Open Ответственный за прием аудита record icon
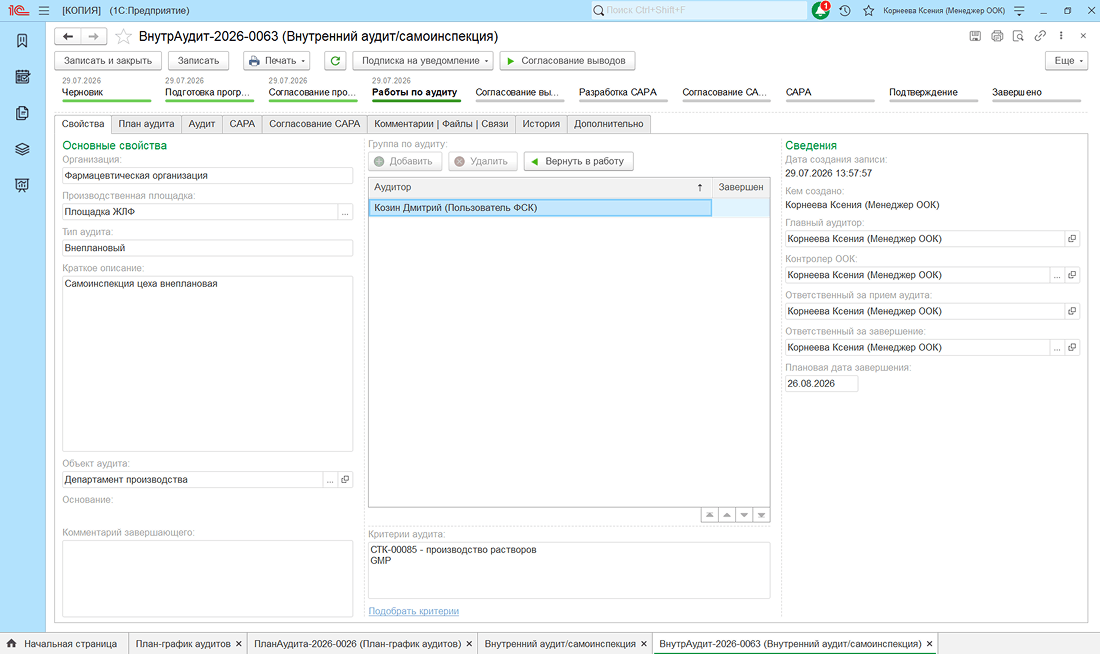1100x654 pixels. point(1072,311)
